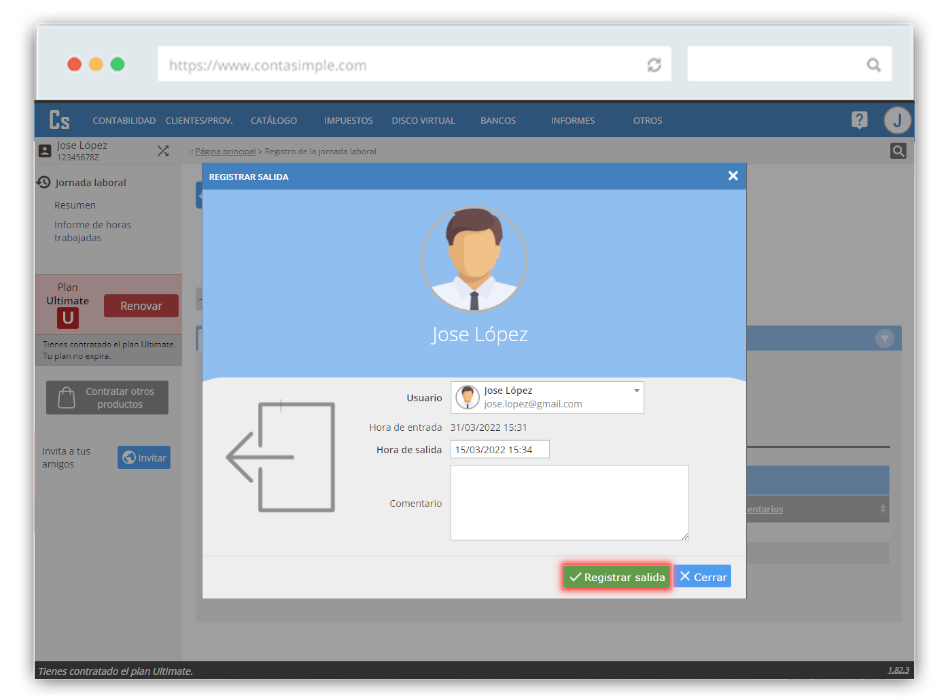The width and height of the screenshot is (950, 699).
Task: Open the Usuario dropdown showing Jose López
Action: 547,397
